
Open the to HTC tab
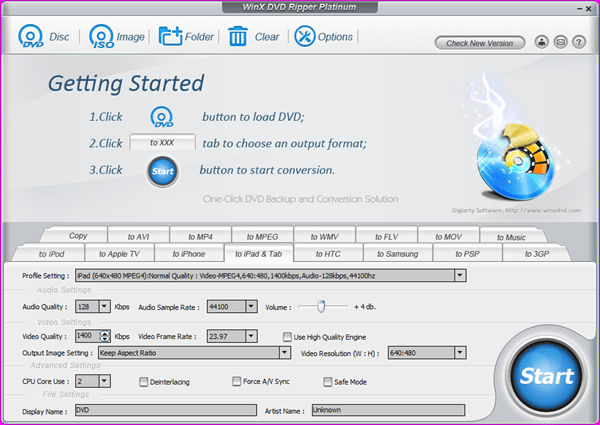pyautogui.click(x=328, y=254)
